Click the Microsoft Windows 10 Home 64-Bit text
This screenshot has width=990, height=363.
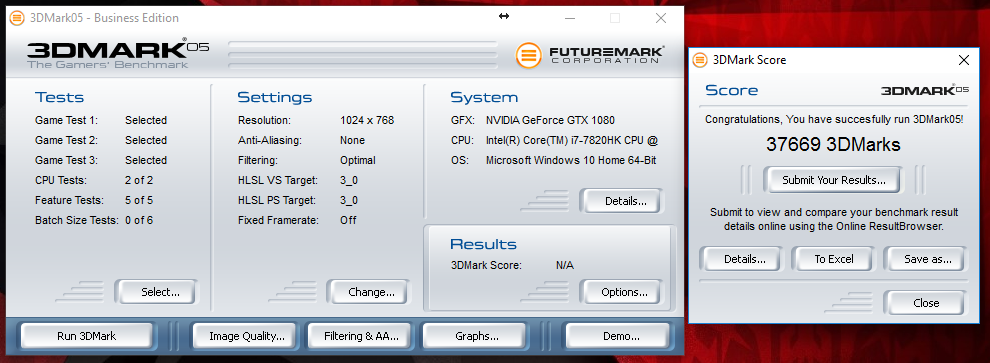pos(571,160)
